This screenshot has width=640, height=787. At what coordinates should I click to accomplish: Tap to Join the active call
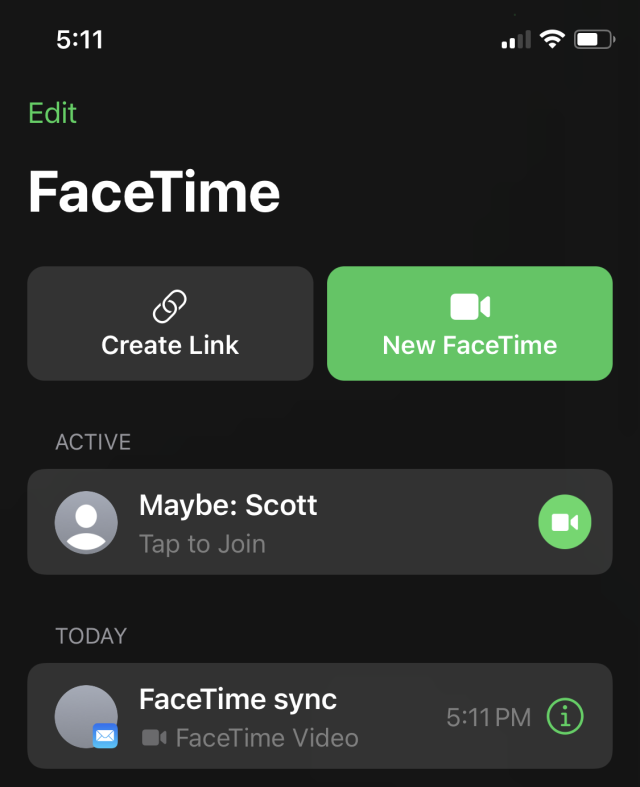(202, 544)
